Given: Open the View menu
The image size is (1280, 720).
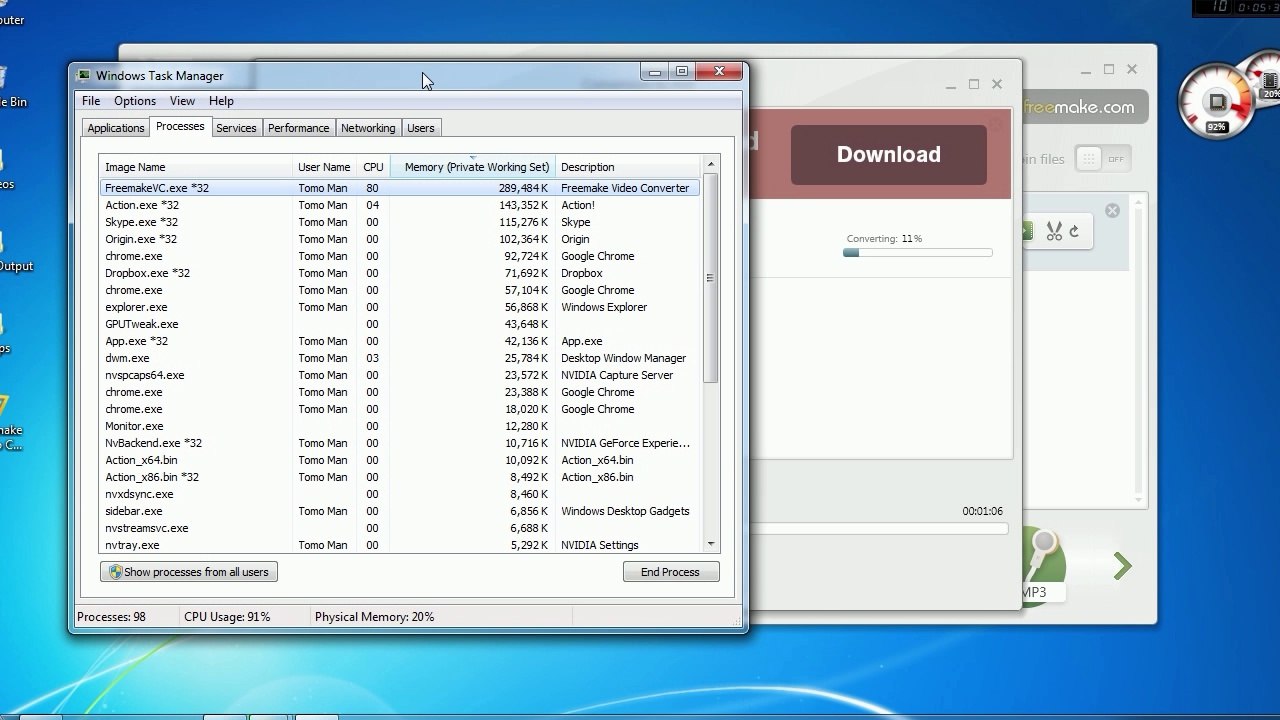Looking at the screenshot, I should tap(182, 101).
